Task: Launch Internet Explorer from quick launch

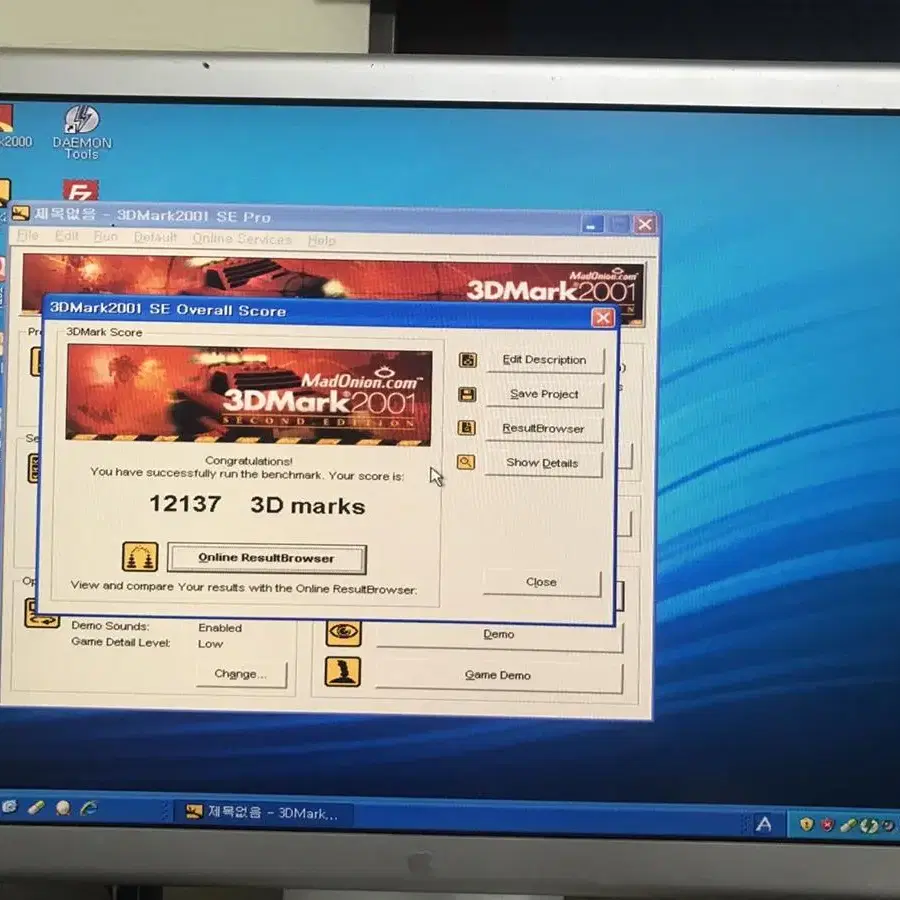Action: tap(89, 808)
